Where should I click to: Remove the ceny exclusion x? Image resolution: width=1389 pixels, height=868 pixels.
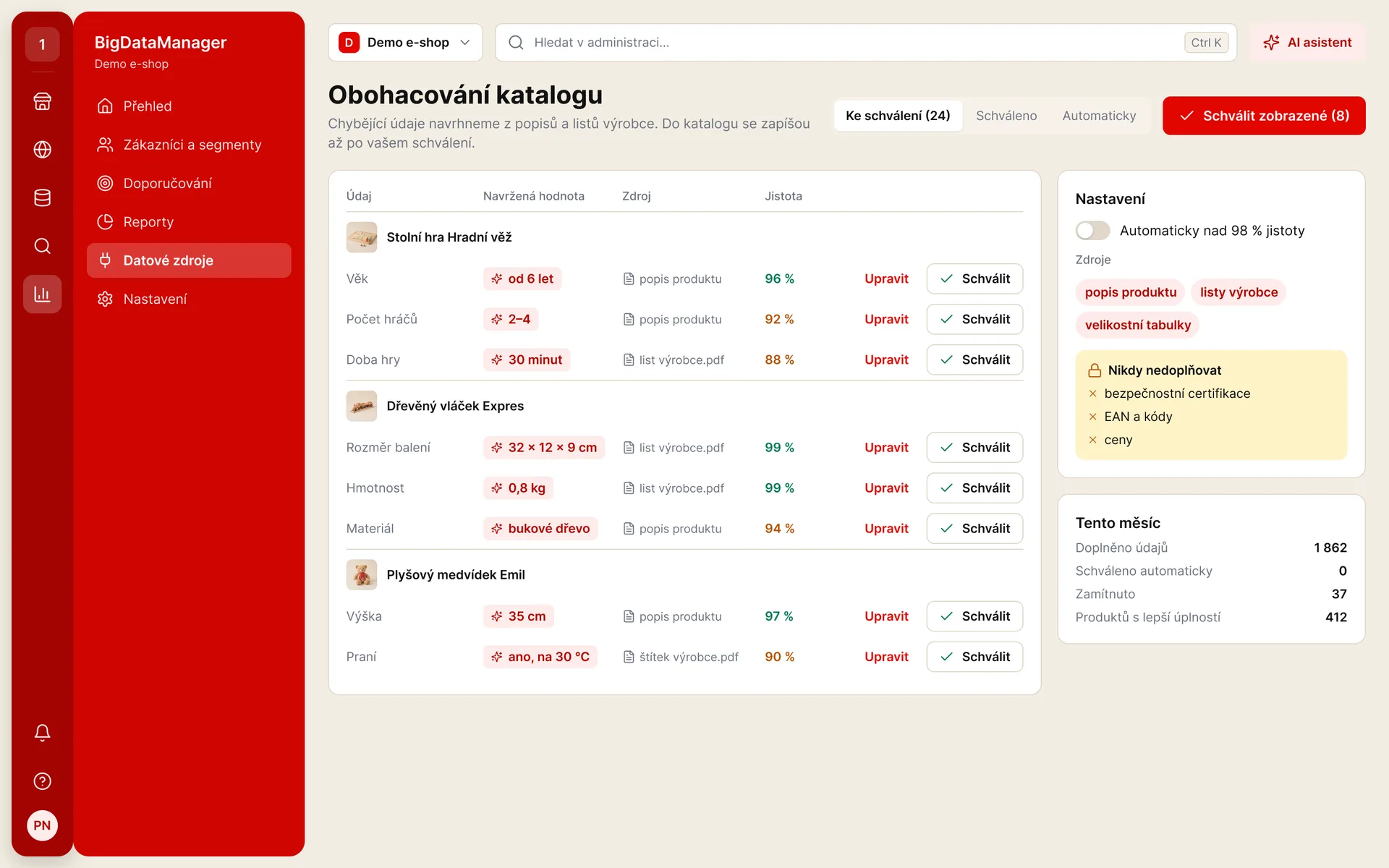1092,440
